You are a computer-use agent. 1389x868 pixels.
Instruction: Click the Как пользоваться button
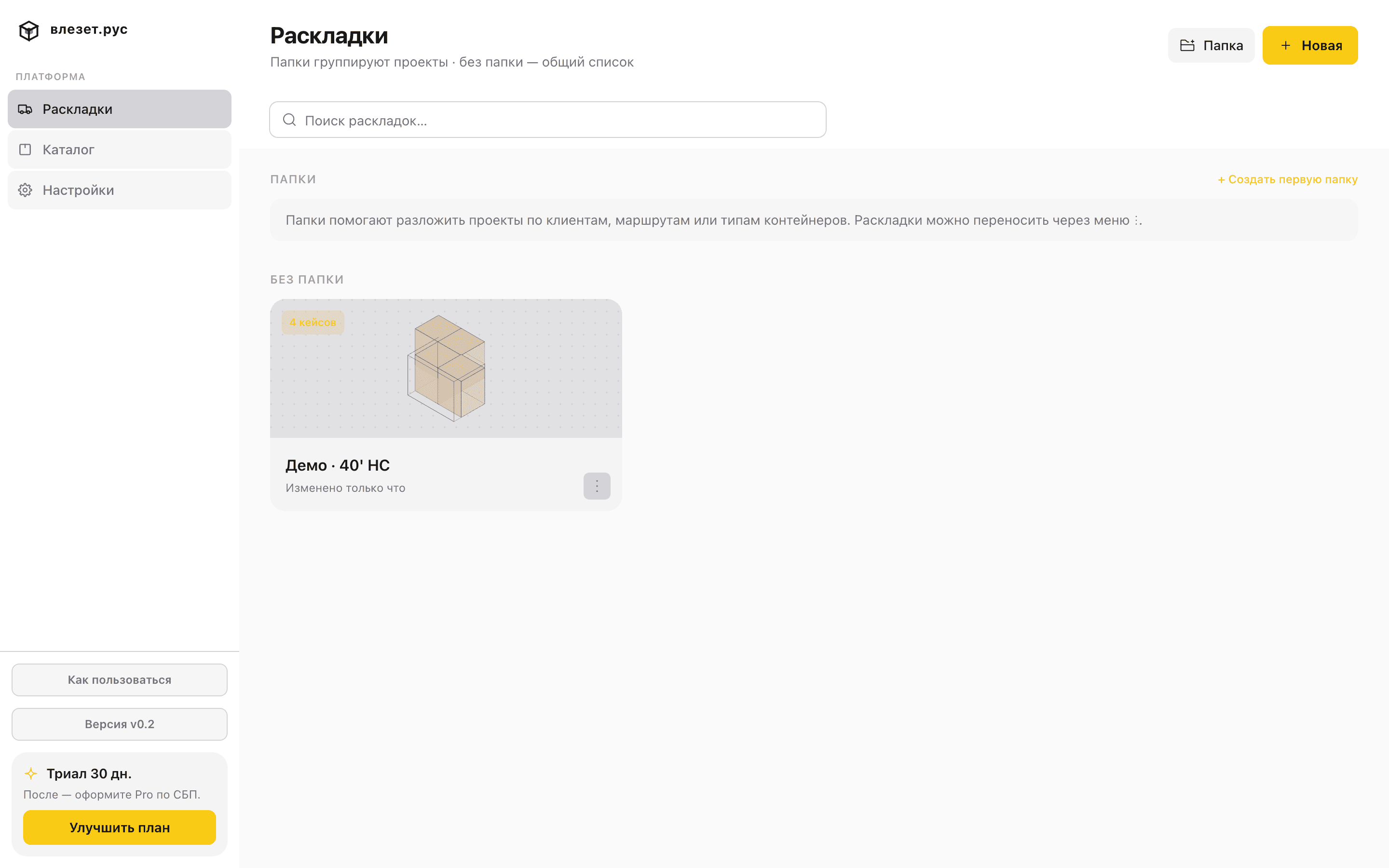(x=120, y=680)
